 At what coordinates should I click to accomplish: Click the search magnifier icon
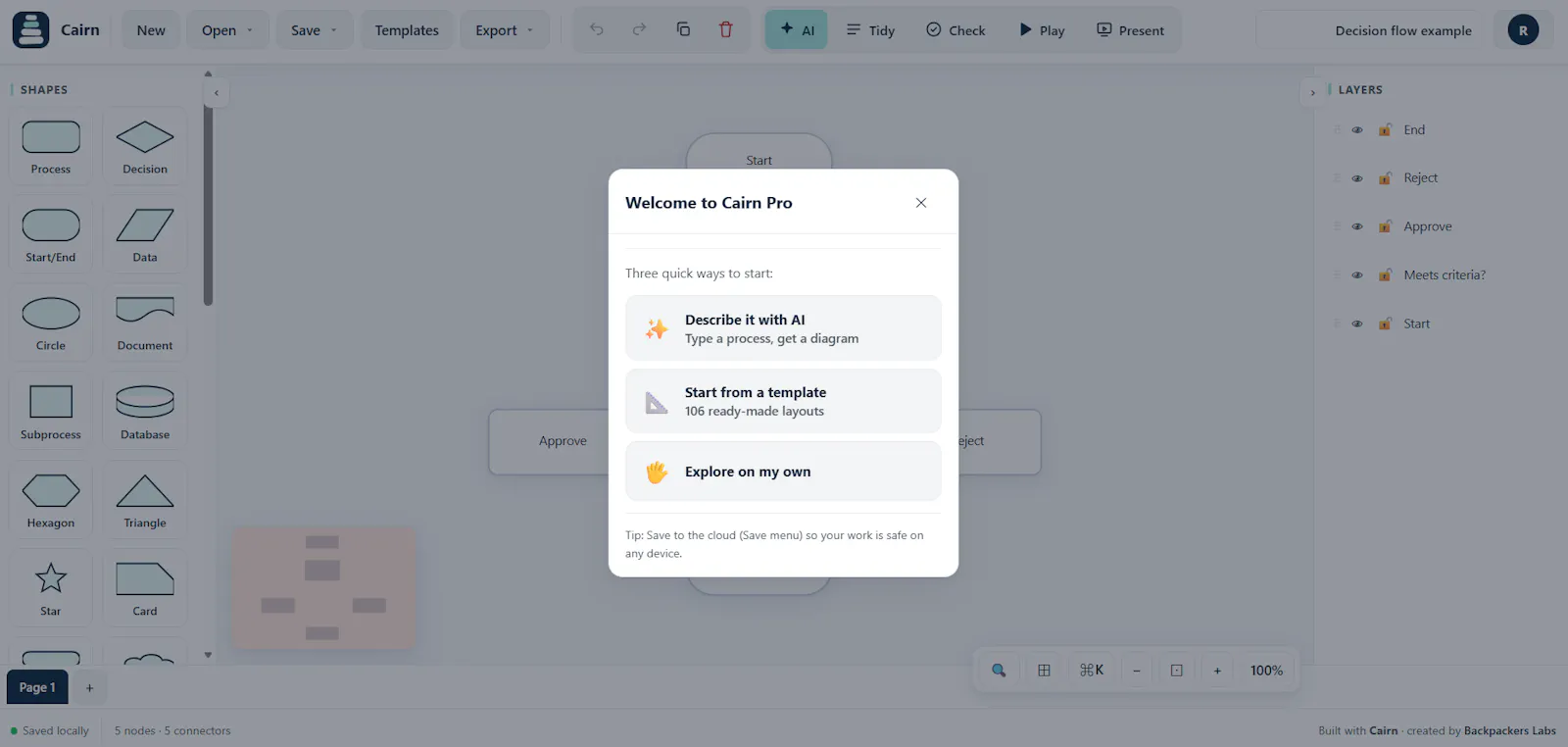tap(999, 671)
